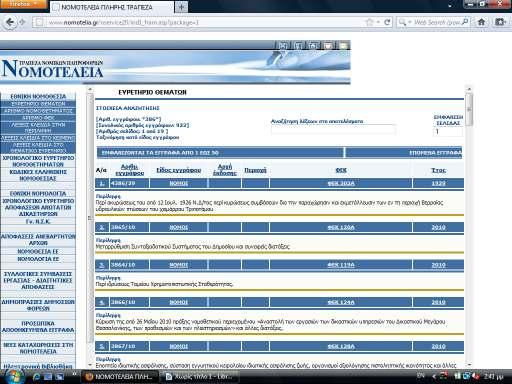Open the search engine dropdown in the Web Search box
This screenshot has height=384, width=512.
(404, 22)
